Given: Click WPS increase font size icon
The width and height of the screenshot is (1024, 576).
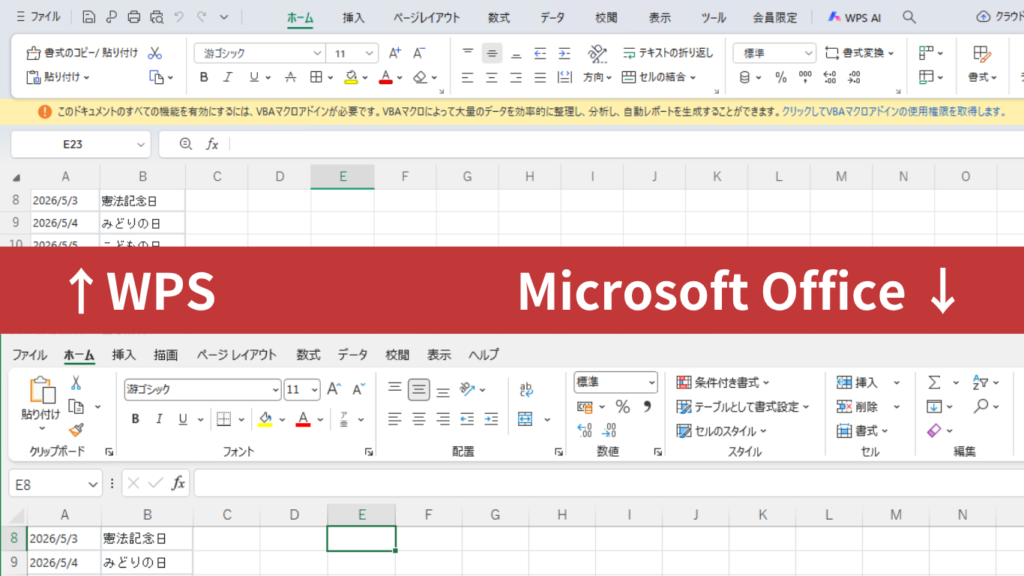Looking at the screenshot, I should click(394, 53).
